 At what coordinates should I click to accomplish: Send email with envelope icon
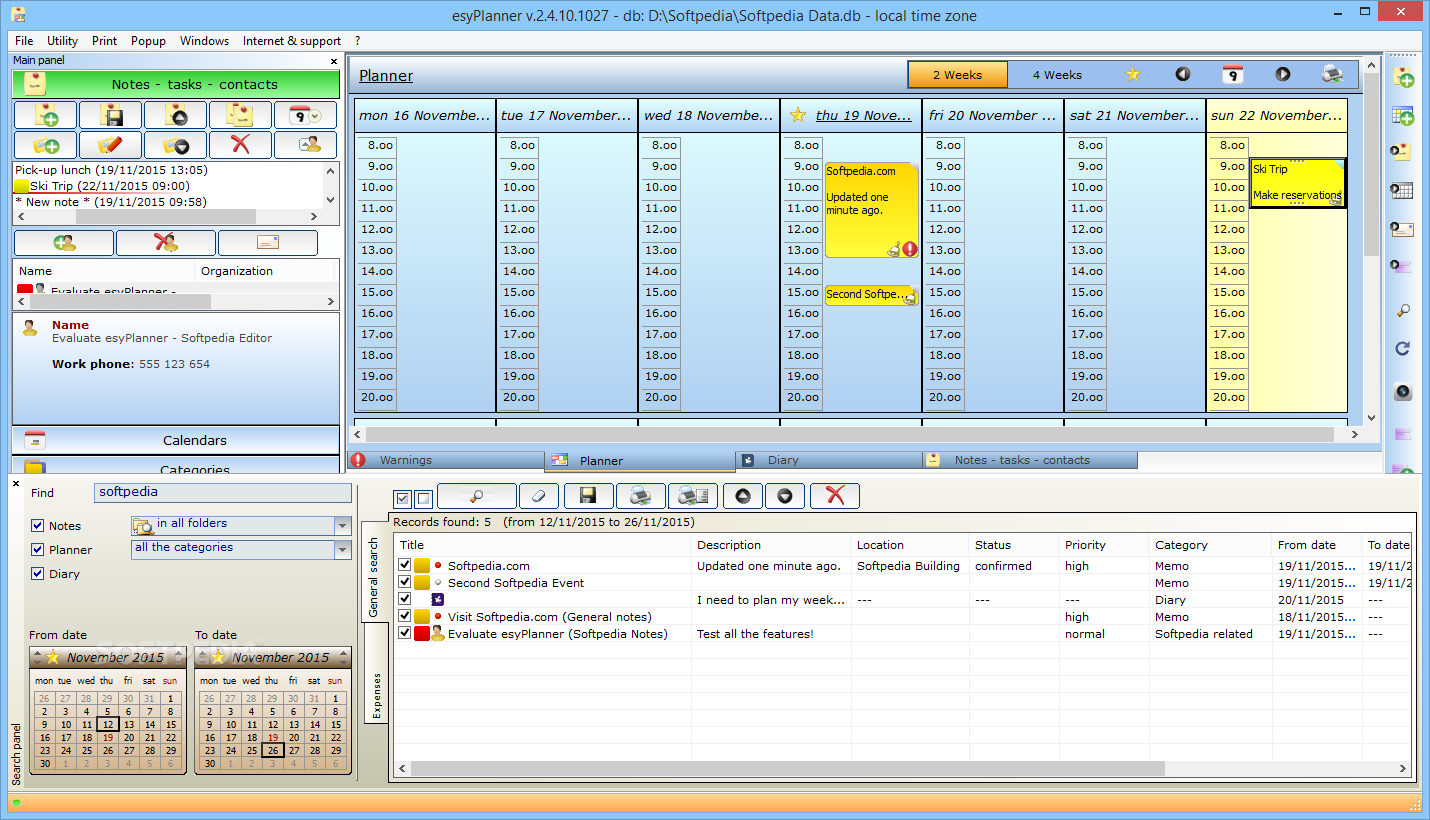coord(268,243)
